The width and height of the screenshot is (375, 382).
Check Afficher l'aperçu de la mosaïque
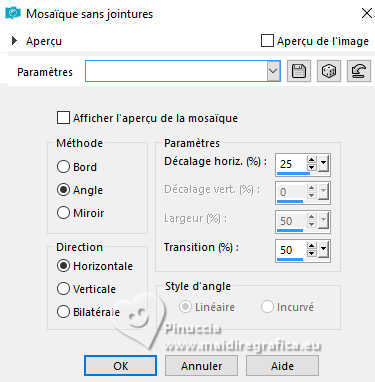pos(63,118)
